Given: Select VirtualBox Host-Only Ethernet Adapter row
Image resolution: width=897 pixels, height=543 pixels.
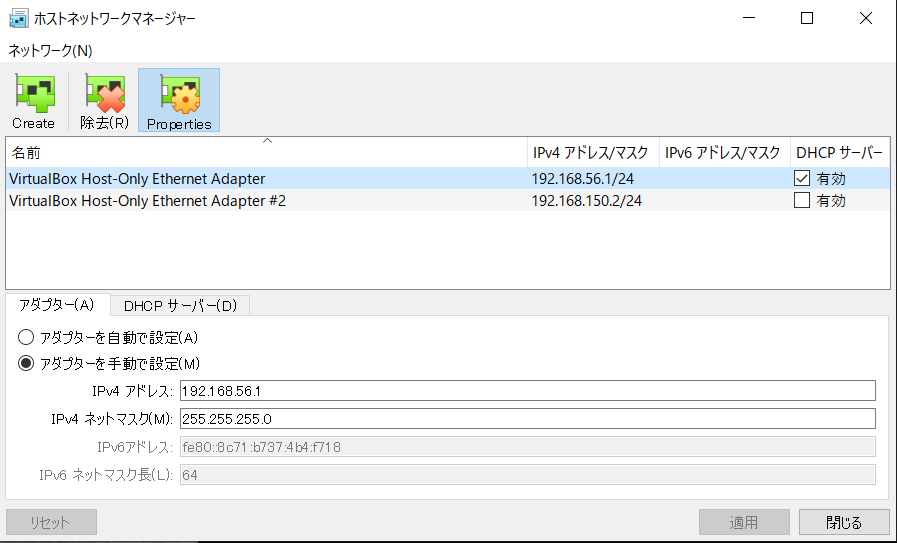Looking at the screenshot, I should pyautogui.click(x=448, y=179).
